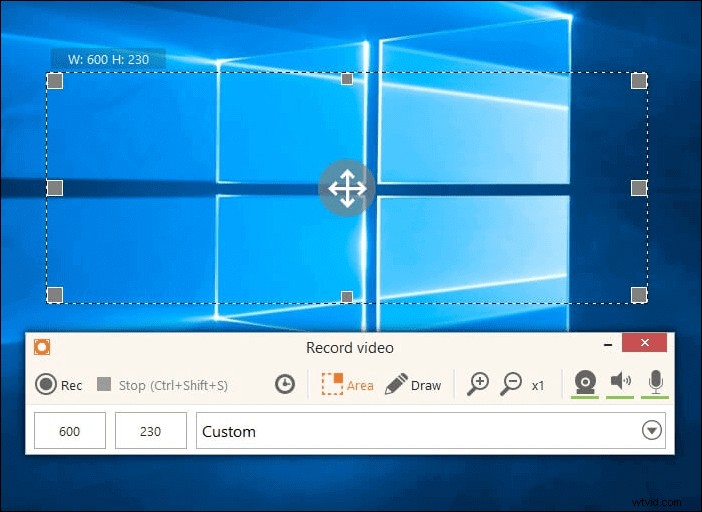The height and width of the screenshot is (512, 702).
Task: Click the orange Record video app icon
Action: pos(42,347)
